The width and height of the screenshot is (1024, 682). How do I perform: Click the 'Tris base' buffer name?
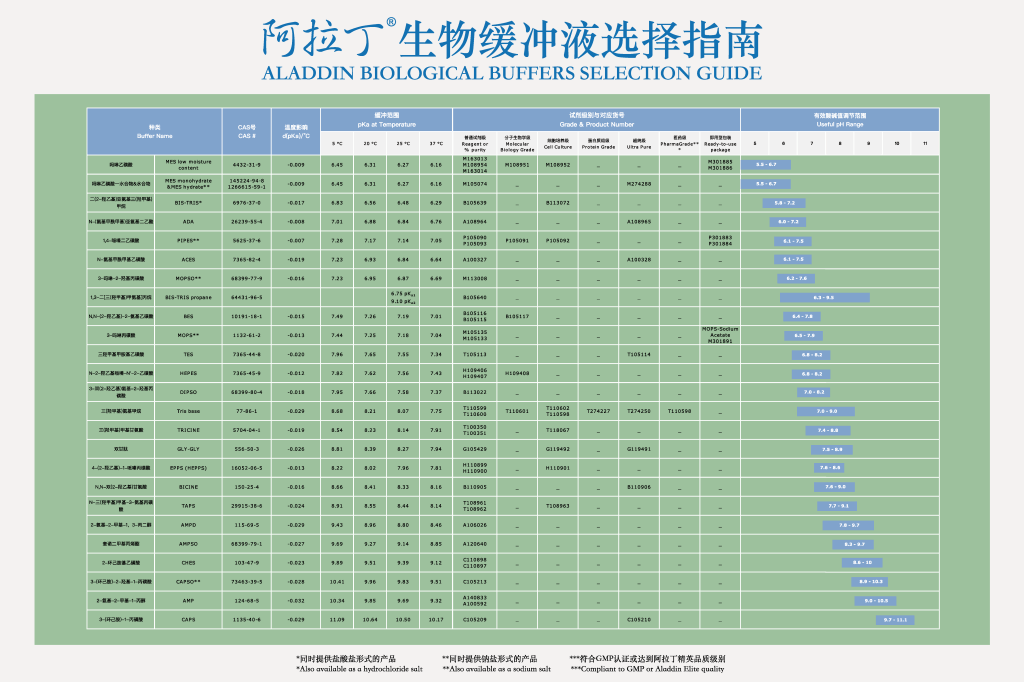pos(188,411)
